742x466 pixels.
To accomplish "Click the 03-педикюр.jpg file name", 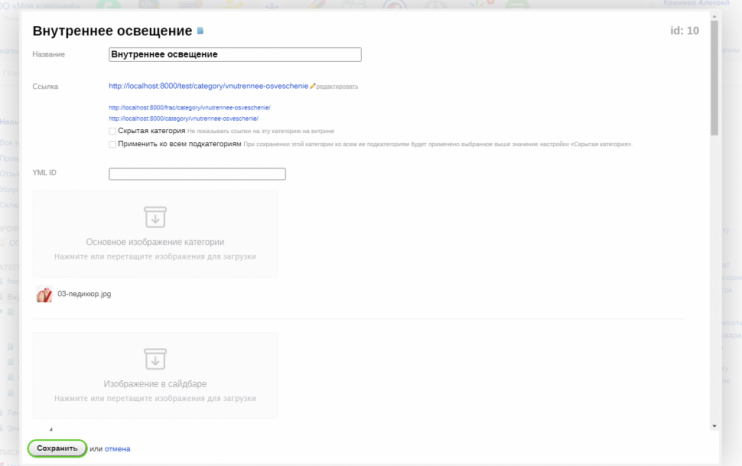I will pos(84,295).
